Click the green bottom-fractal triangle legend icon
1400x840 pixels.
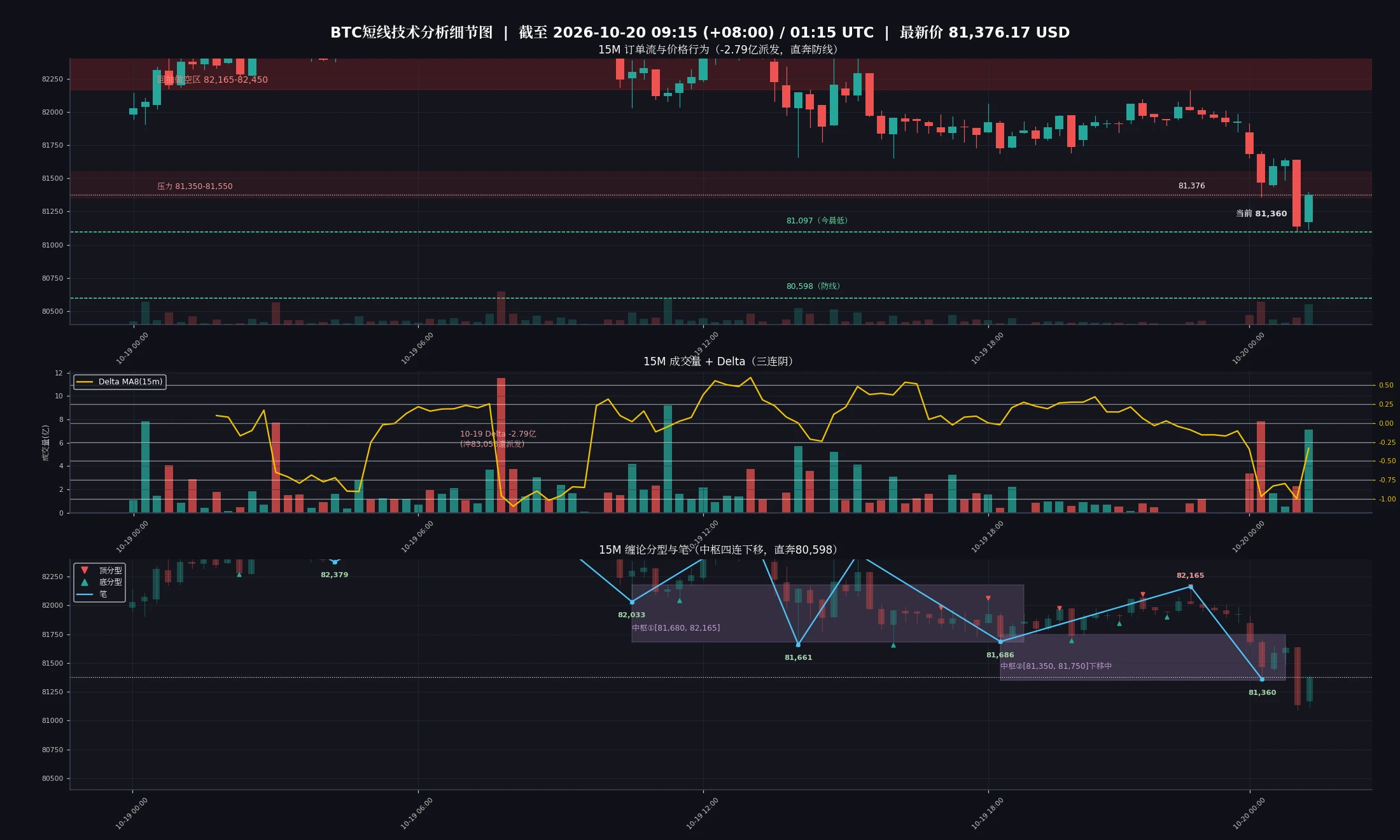point(85,582)
